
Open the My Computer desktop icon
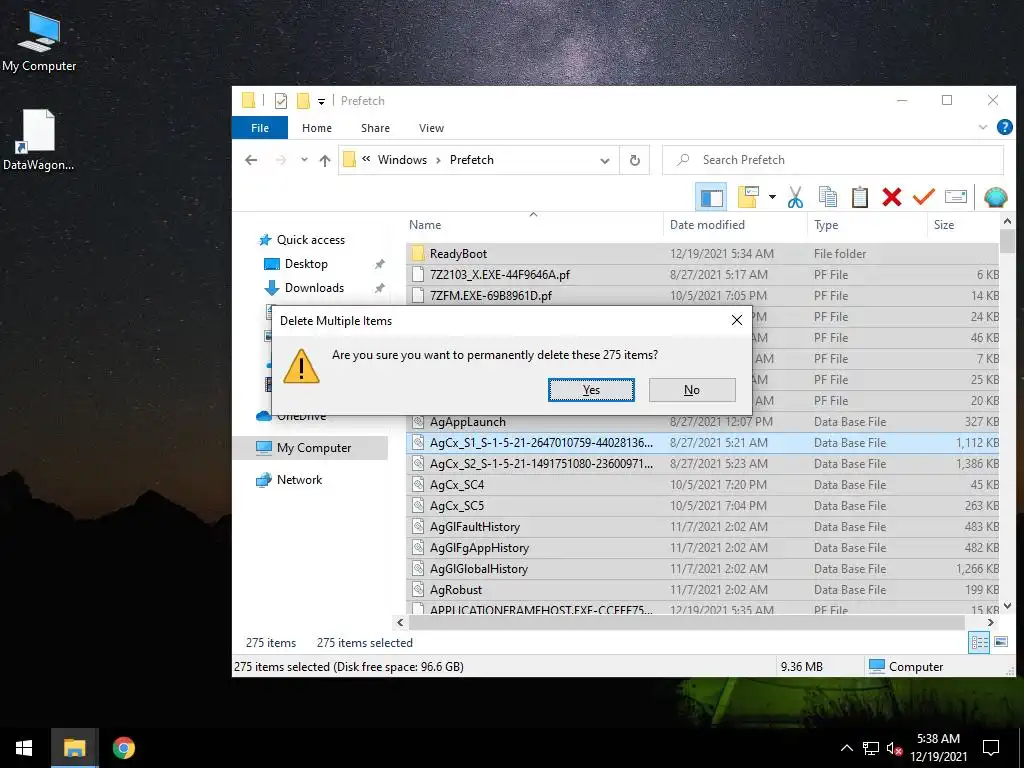click(39, 42)
